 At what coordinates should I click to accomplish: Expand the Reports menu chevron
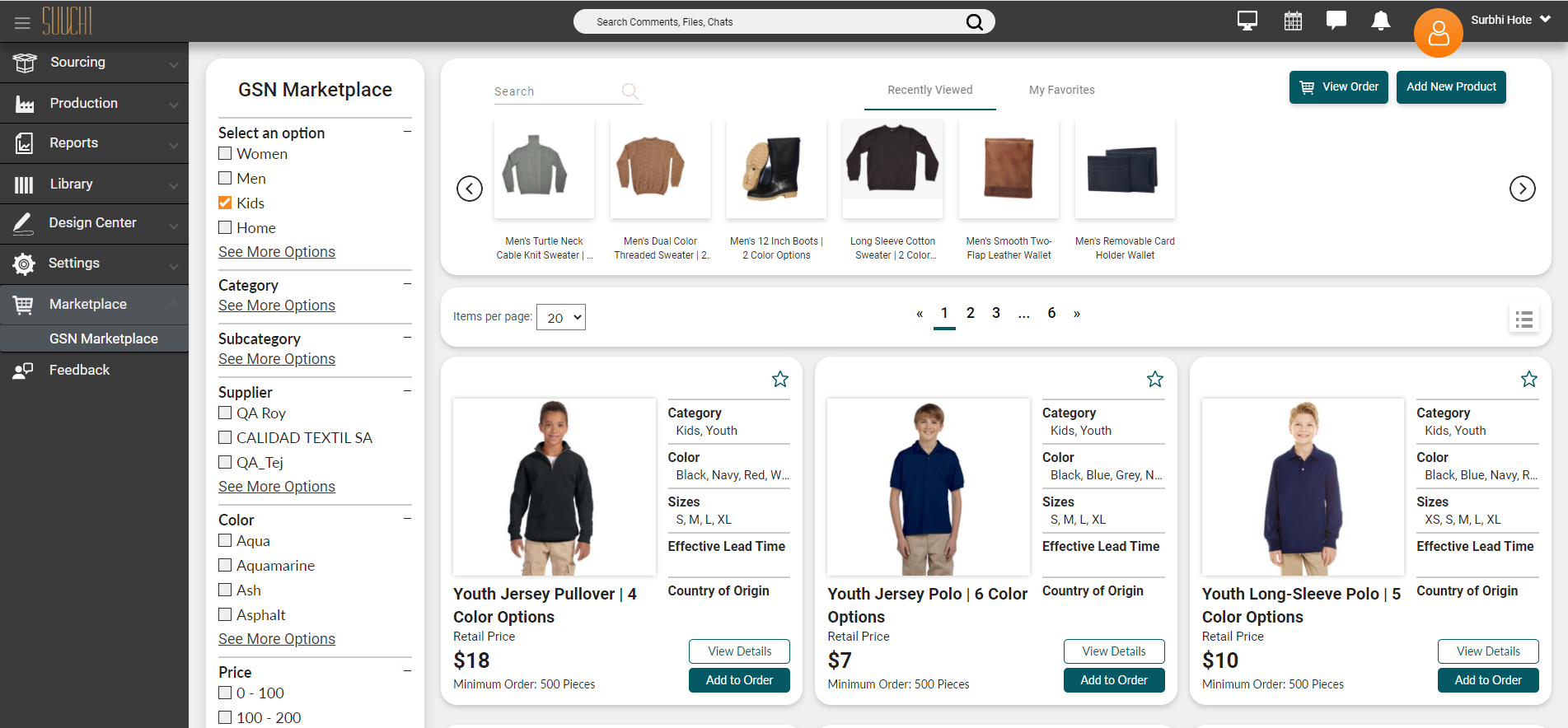(173, 145)
